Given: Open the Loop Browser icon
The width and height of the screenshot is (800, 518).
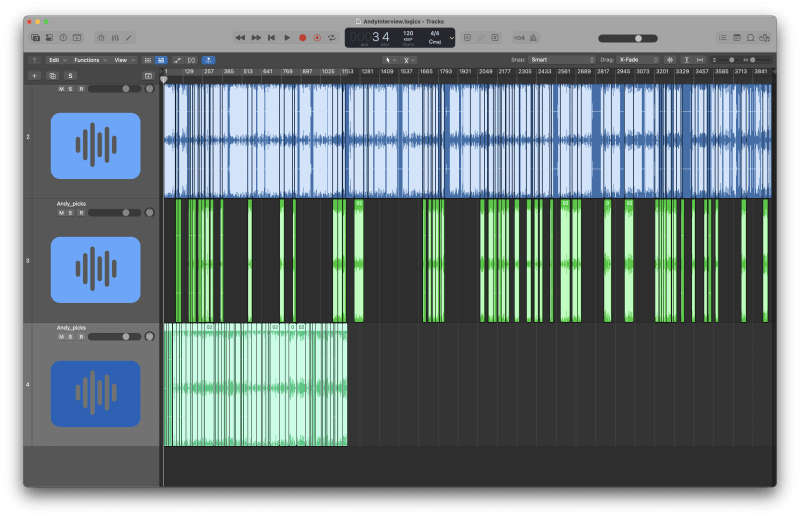Looking at the screenshot, I should [x=751, y=38].
